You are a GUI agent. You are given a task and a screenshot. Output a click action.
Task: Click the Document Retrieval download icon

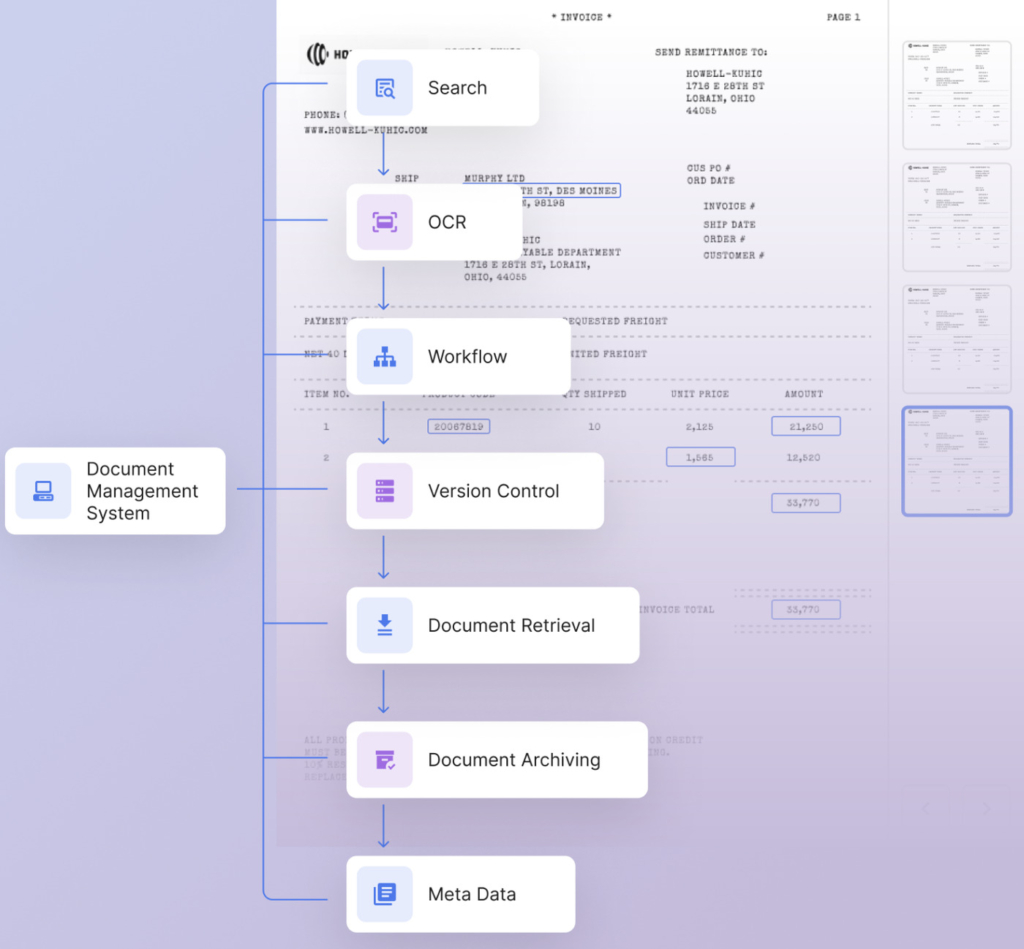coord(384,625)
